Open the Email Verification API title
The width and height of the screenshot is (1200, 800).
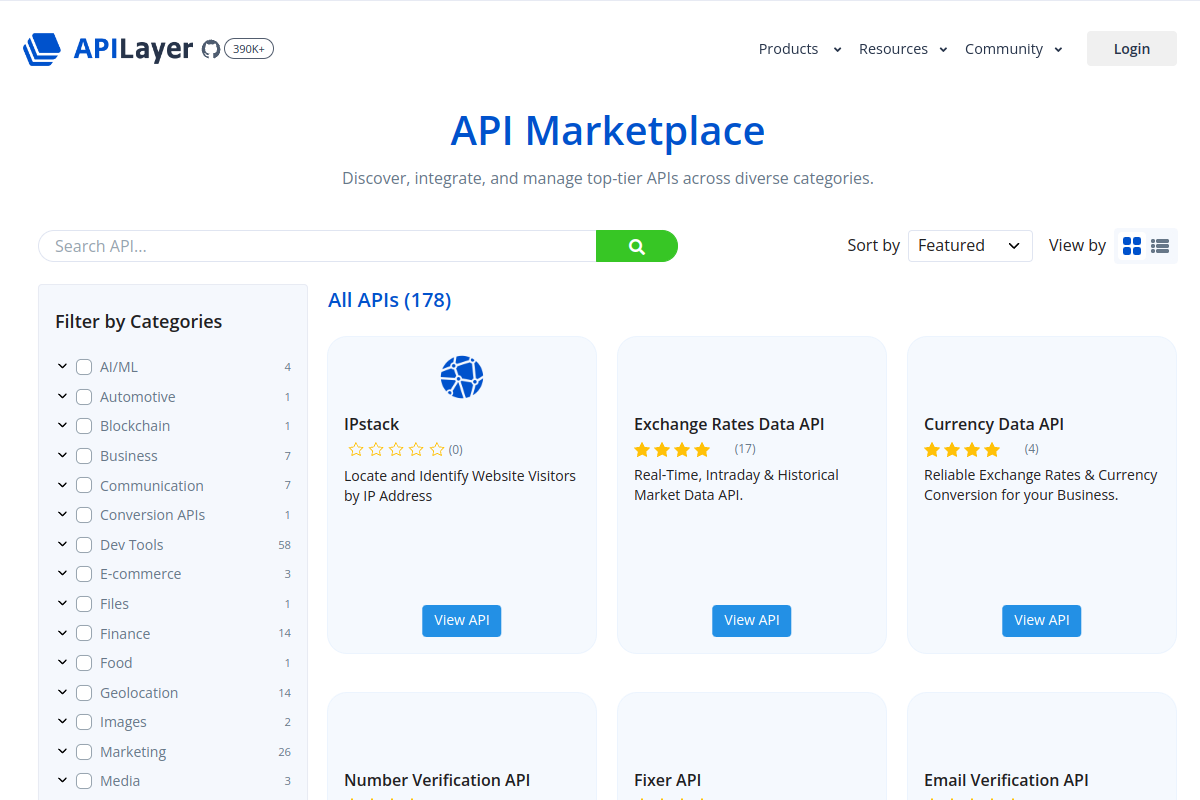(x=1006, y=780)
